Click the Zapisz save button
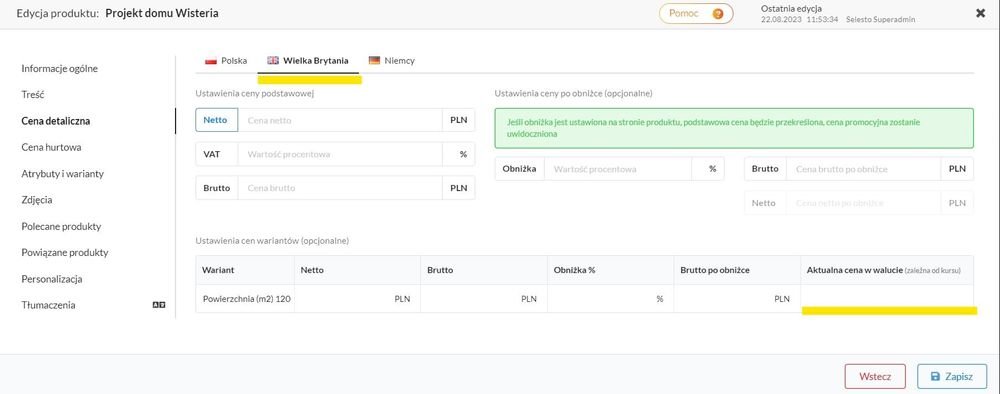Screen dimensions: 1000x394 click(952, 376)
